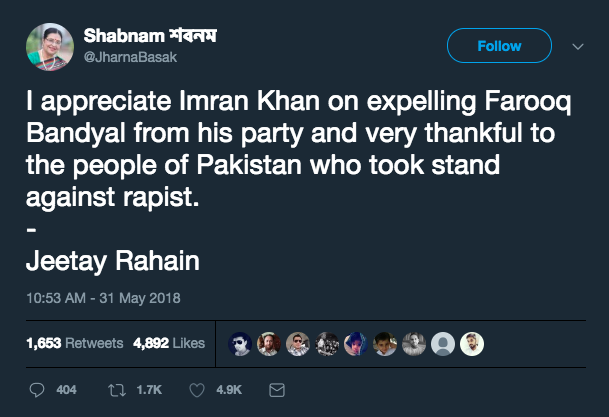The width and height of the screenshot is (609, 417).
Task: Open the second liker avatar in the row
Action: tap(269, 344)
